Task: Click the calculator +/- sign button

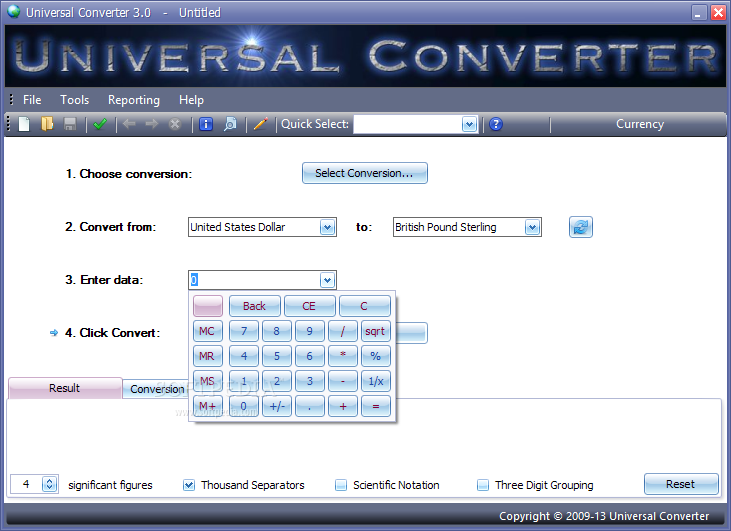Action: click(277, 406)
